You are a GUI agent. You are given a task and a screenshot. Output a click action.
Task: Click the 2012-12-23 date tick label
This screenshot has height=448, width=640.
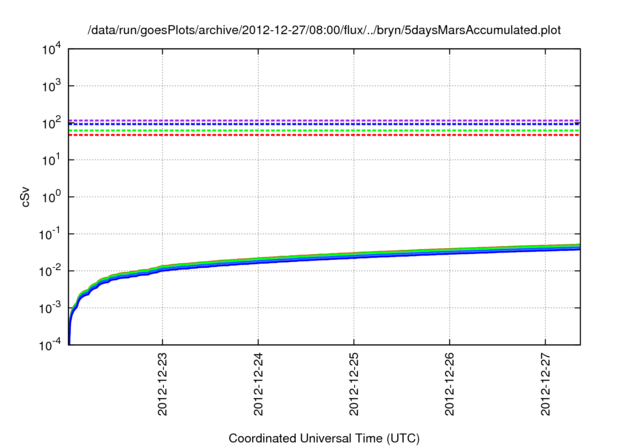click(x=162, y=385)
